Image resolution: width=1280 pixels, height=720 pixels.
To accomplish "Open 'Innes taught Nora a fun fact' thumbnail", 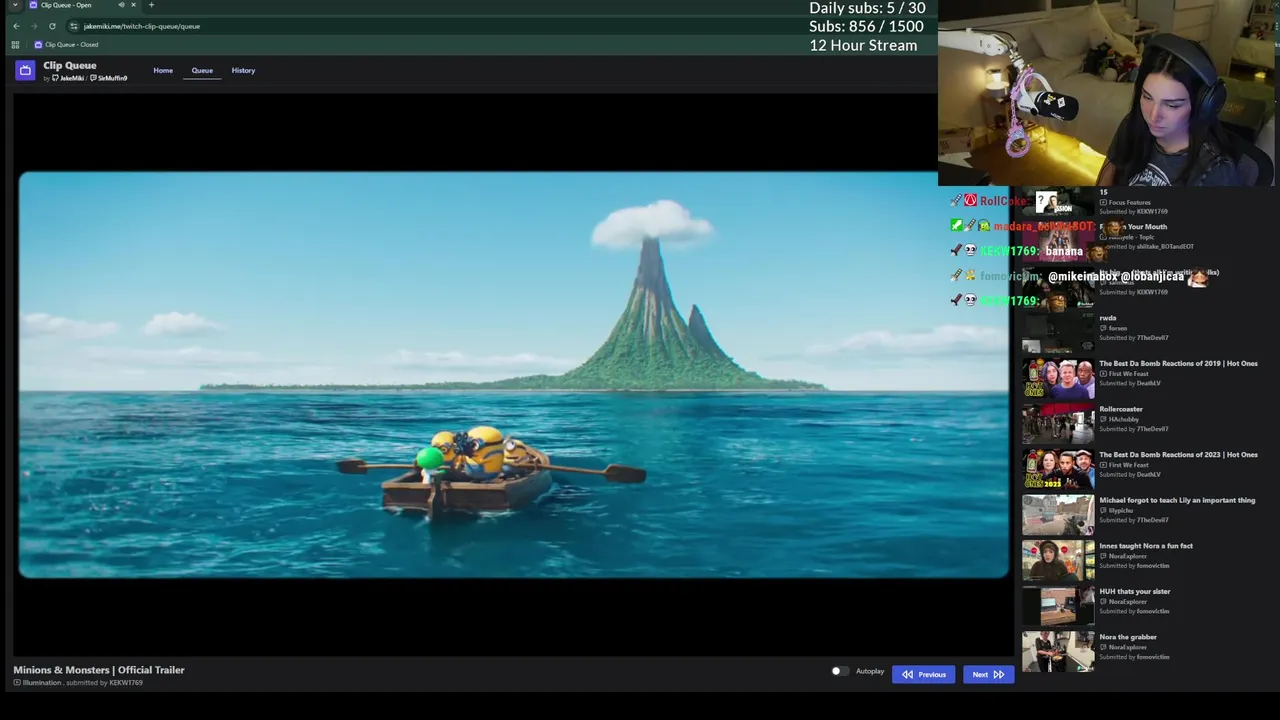I will (x=1058, y=560).
